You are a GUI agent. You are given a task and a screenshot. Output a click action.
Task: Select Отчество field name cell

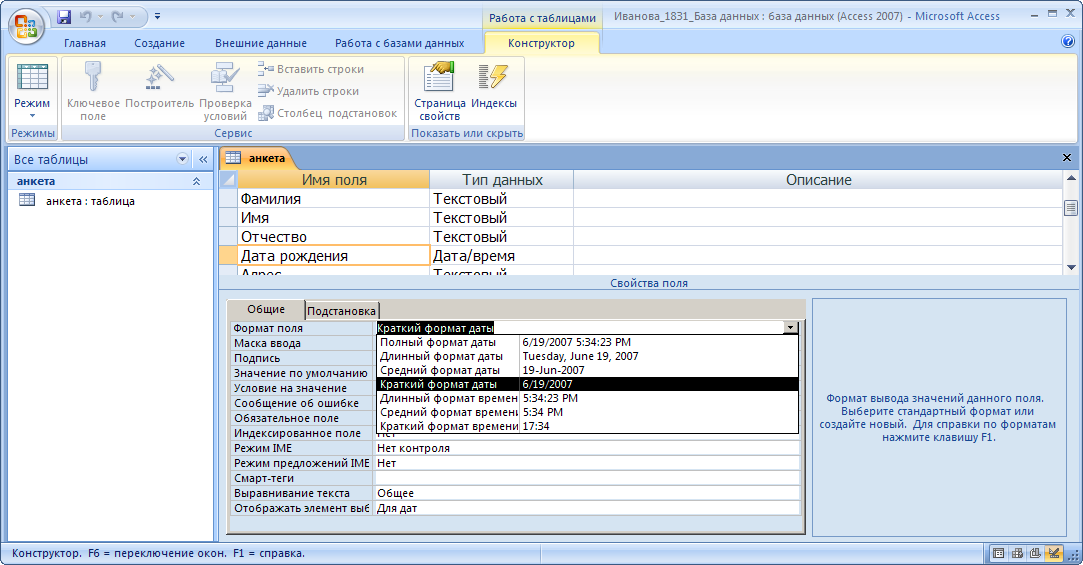[334, 236]
